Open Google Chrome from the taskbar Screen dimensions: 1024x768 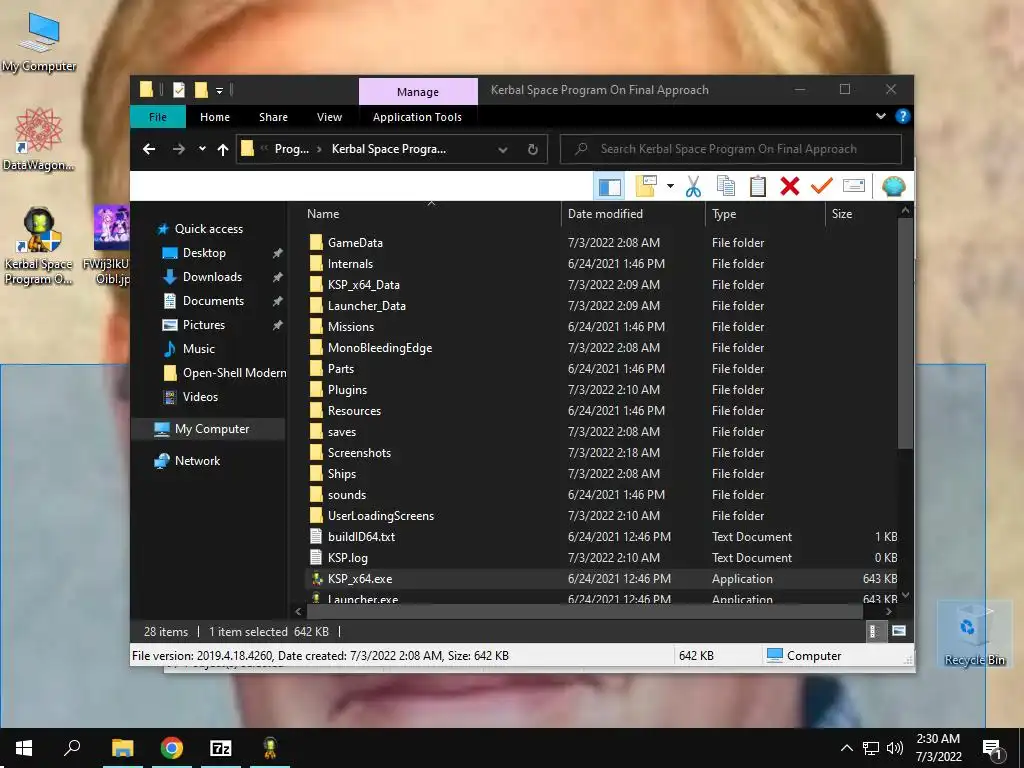172,748
